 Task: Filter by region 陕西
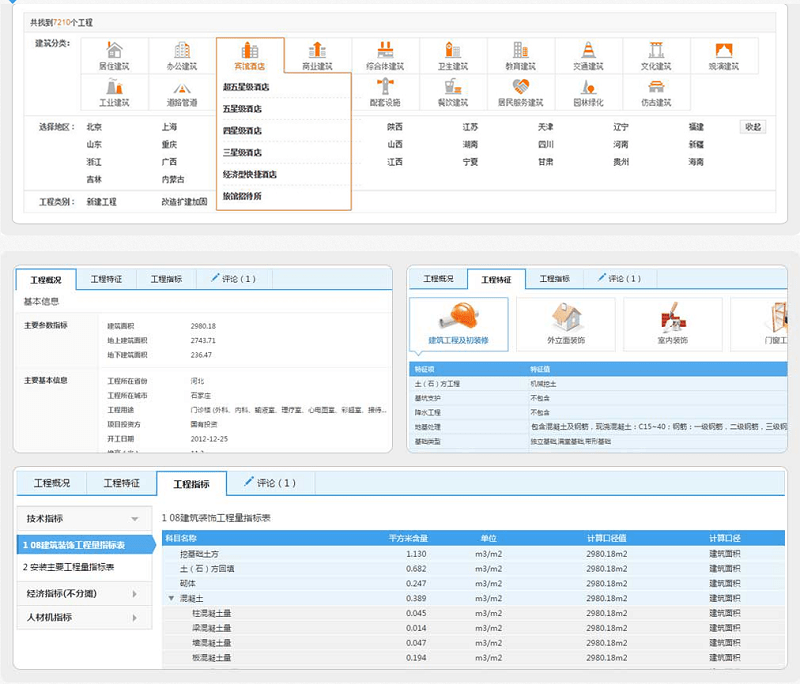tap(395, 127)
